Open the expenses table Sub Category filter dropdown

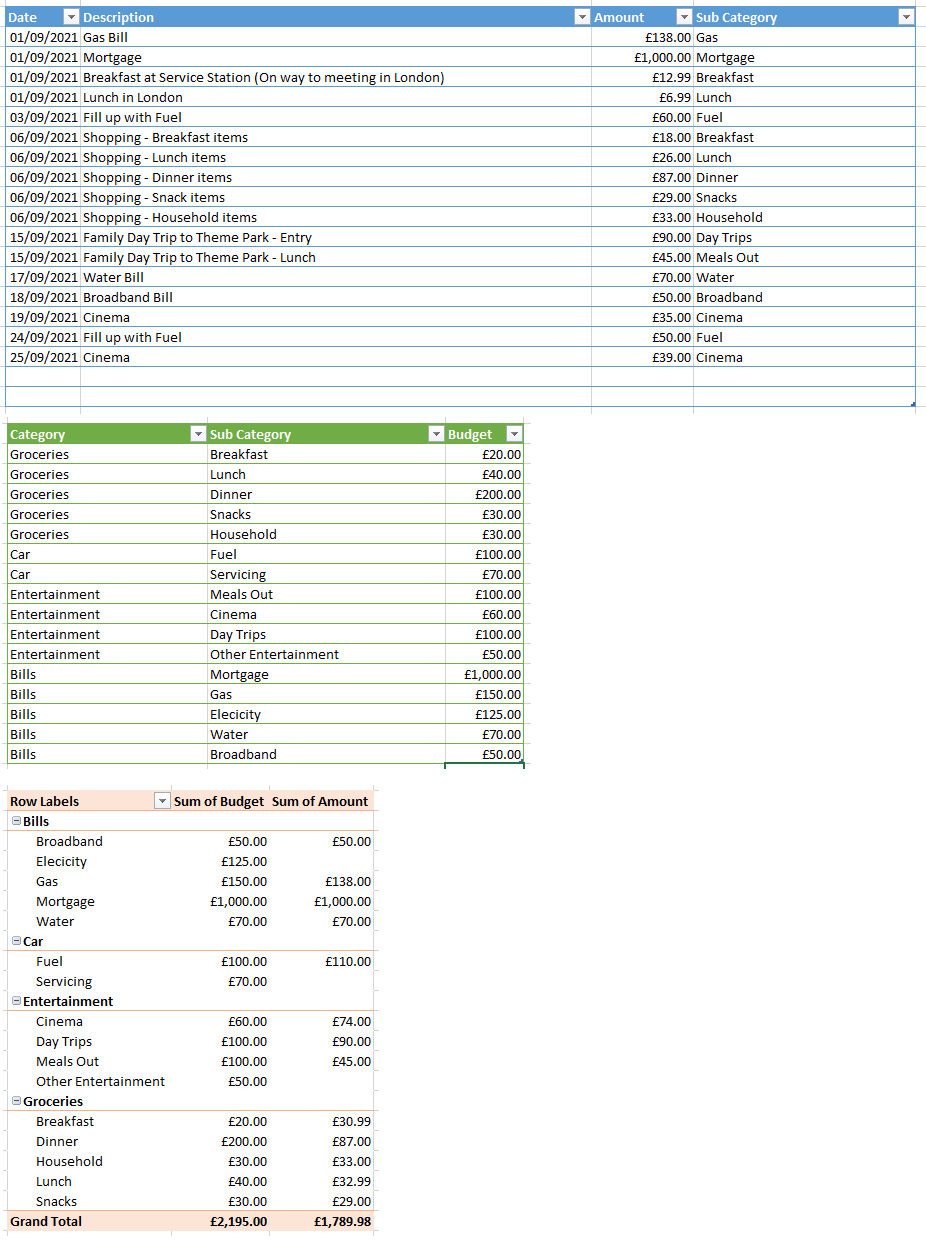[906, 17]
